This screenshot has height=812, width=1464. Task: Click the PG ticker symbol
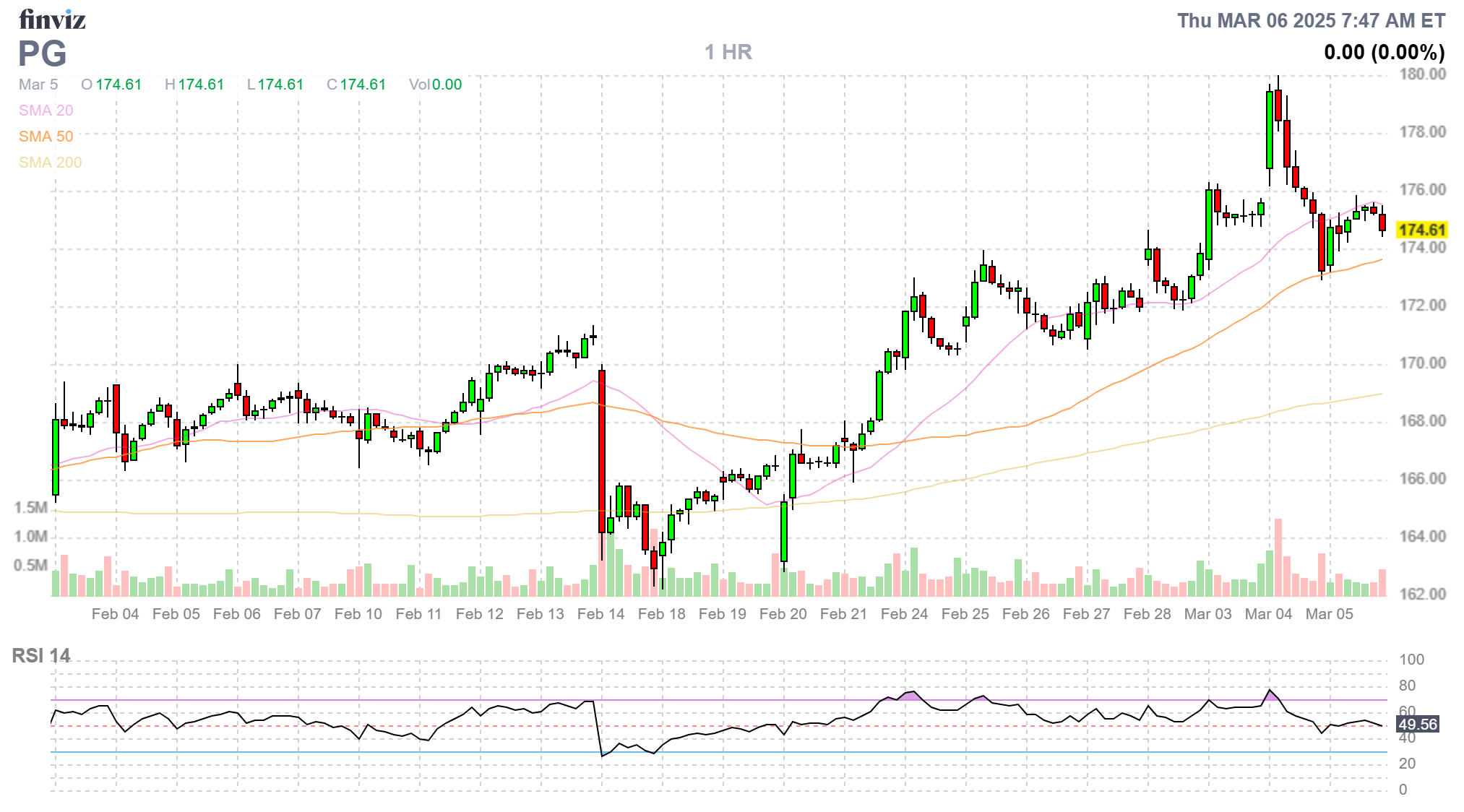(x=43, y=53)
